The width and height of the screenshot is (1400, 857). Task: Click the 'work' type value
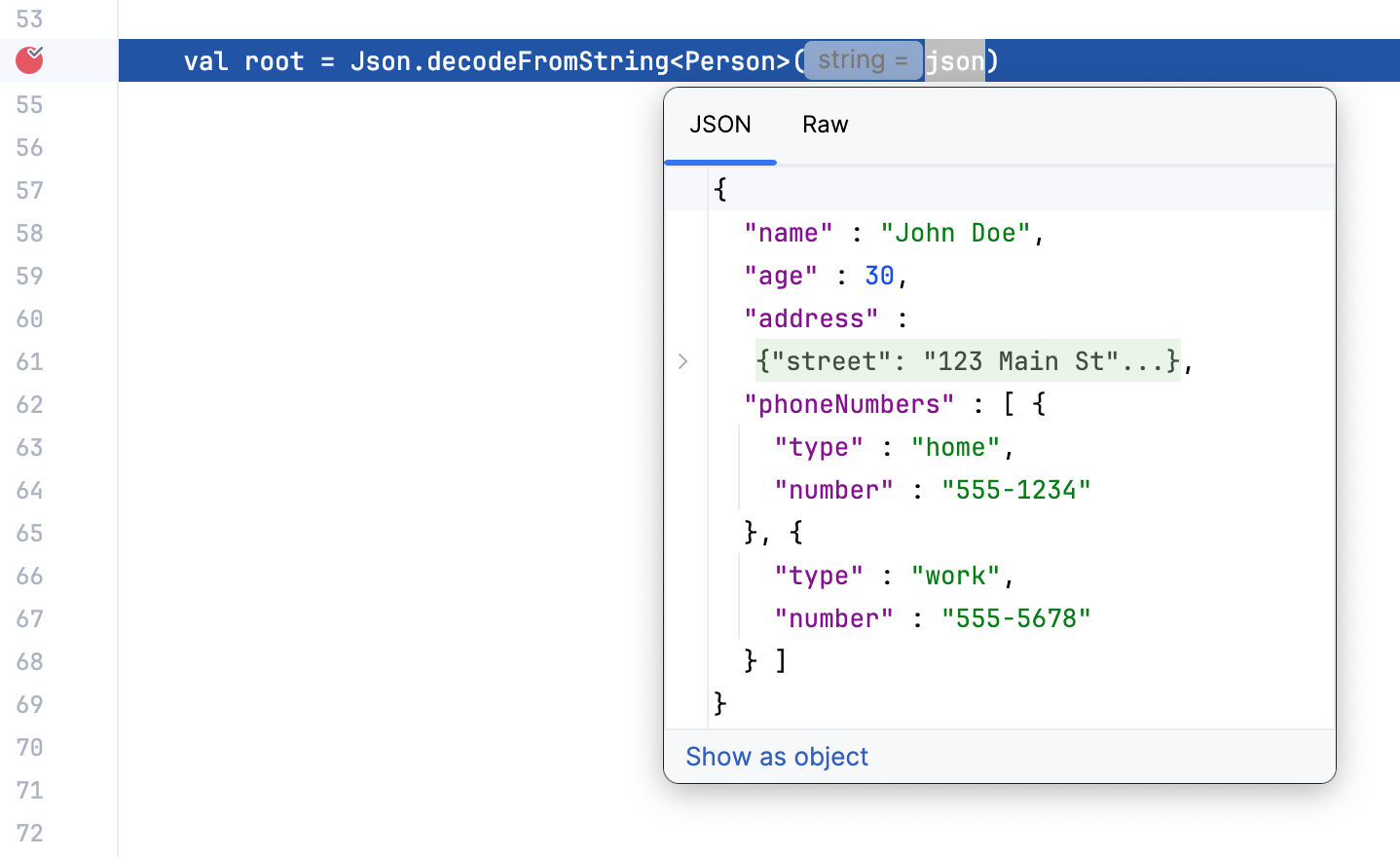[x=956, y=576]
